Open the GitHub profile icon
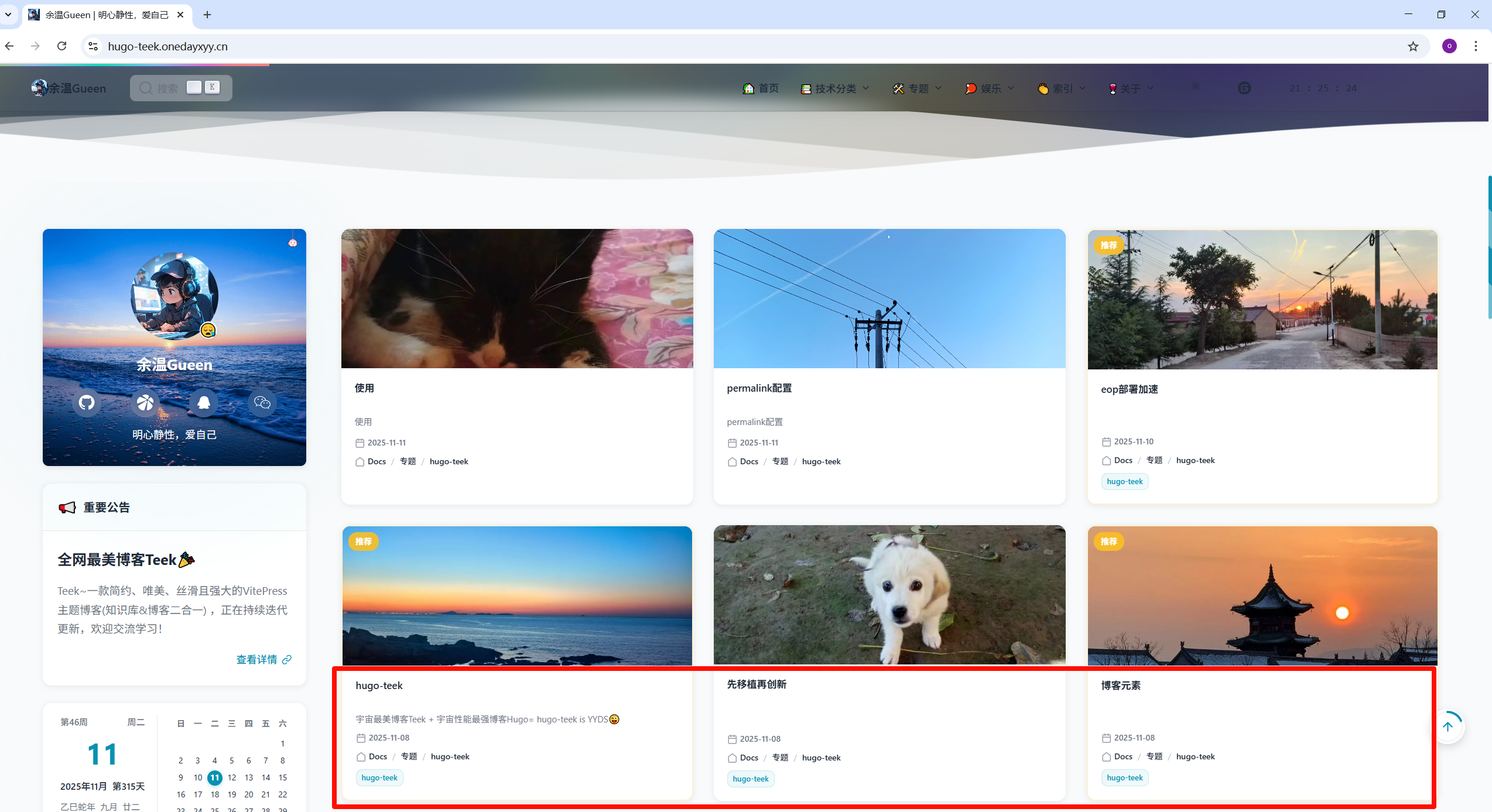Screen dimensions: 1492x812 point(87,403)
